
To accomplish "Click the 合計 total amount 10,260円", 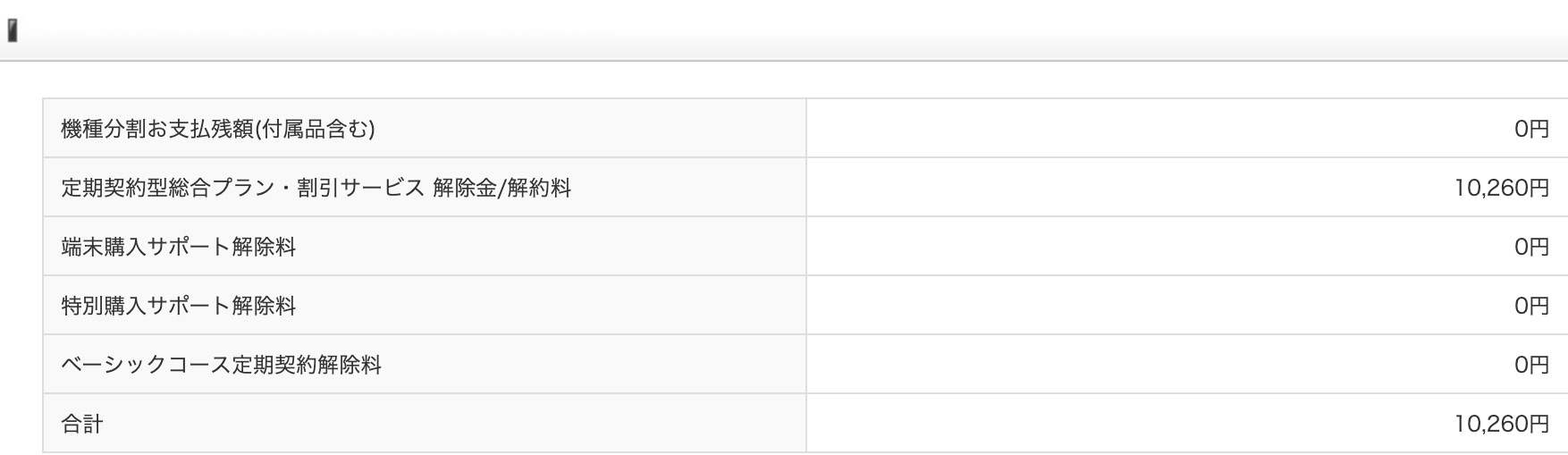I will pos(1502,424).
